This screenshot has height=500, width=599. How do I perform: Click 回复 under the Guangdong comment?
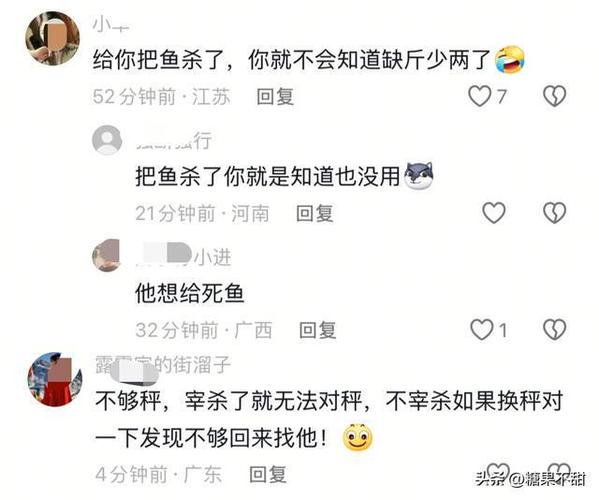tap(267, 474)
